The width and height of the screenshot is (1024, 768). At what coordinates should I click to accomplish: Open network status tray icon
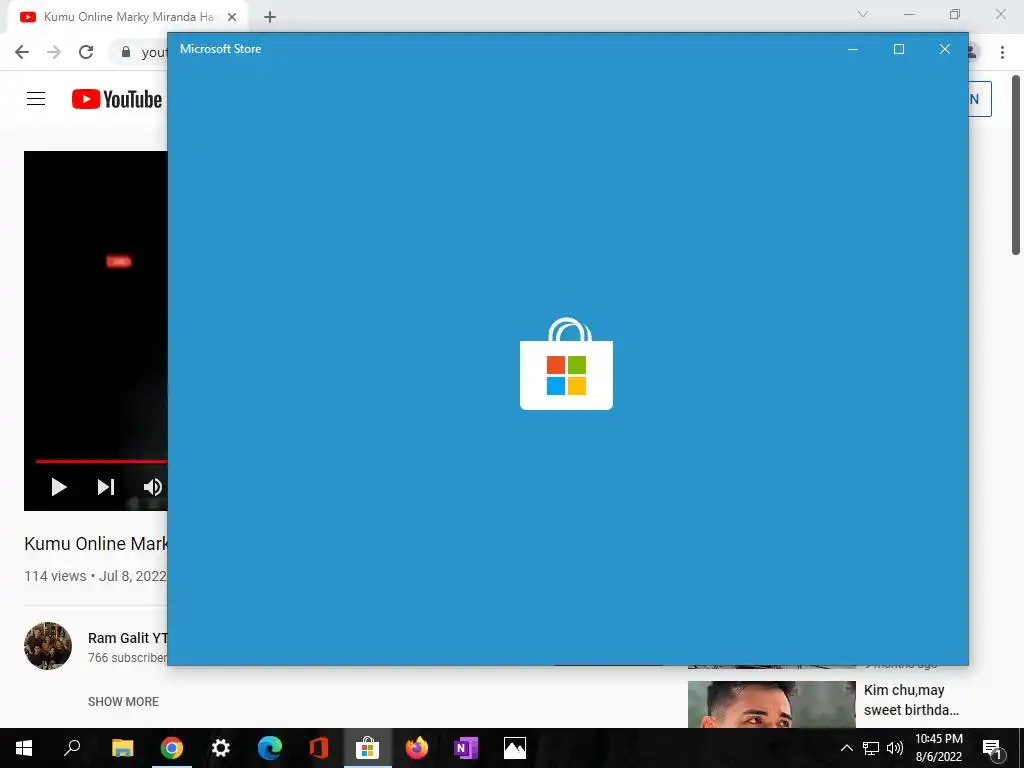[x=871, y=748]
